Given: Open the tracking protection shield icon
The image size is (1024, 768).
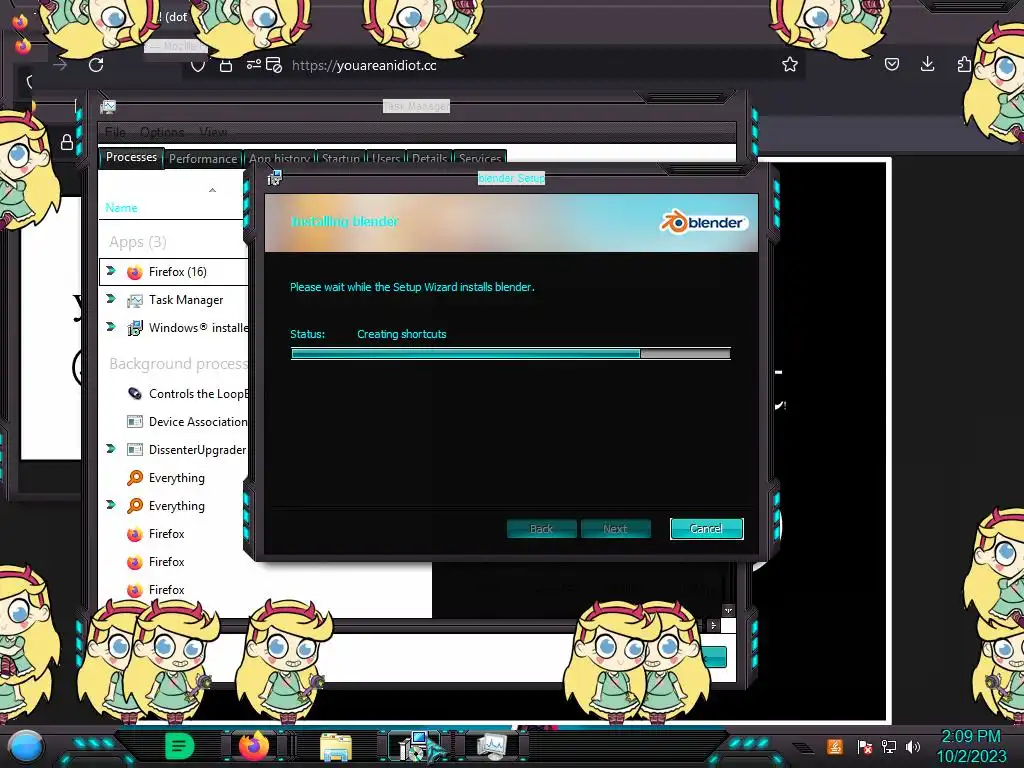Looking at the screenshot, I should 197,65.
